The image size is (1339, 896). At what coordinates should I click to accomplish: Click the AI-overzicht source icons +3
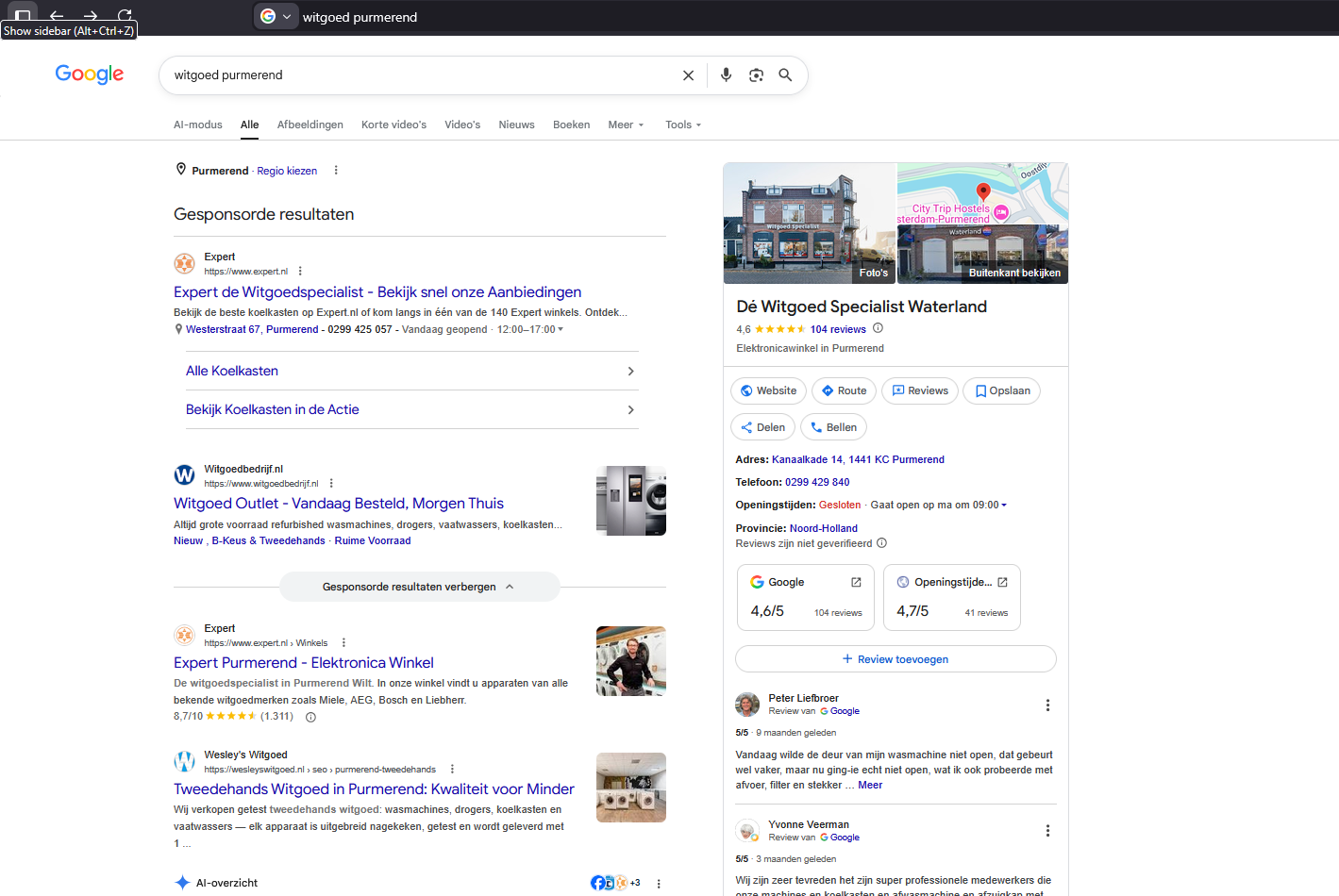(615, 883)
